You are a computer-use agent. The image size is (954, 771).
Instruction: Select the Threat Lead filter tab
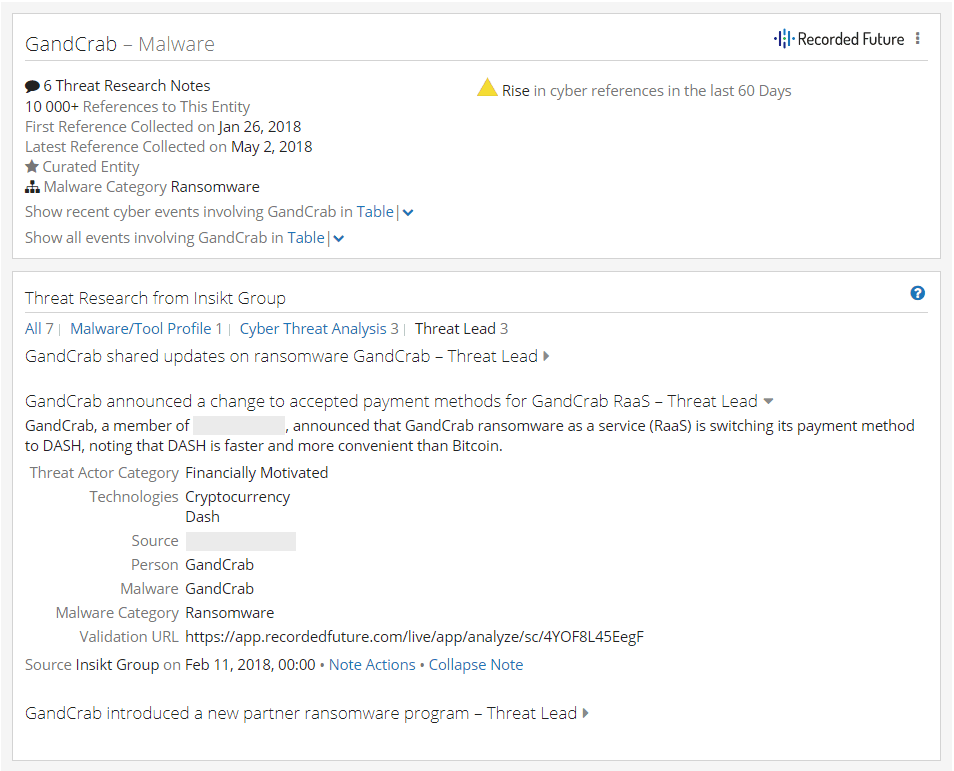[461, 329]
